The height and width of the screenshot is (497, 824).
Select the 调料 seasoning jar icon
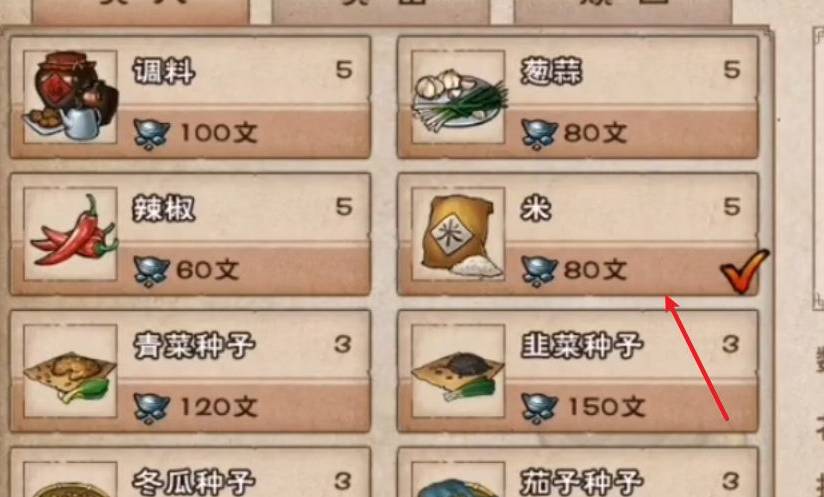(70, 97)
